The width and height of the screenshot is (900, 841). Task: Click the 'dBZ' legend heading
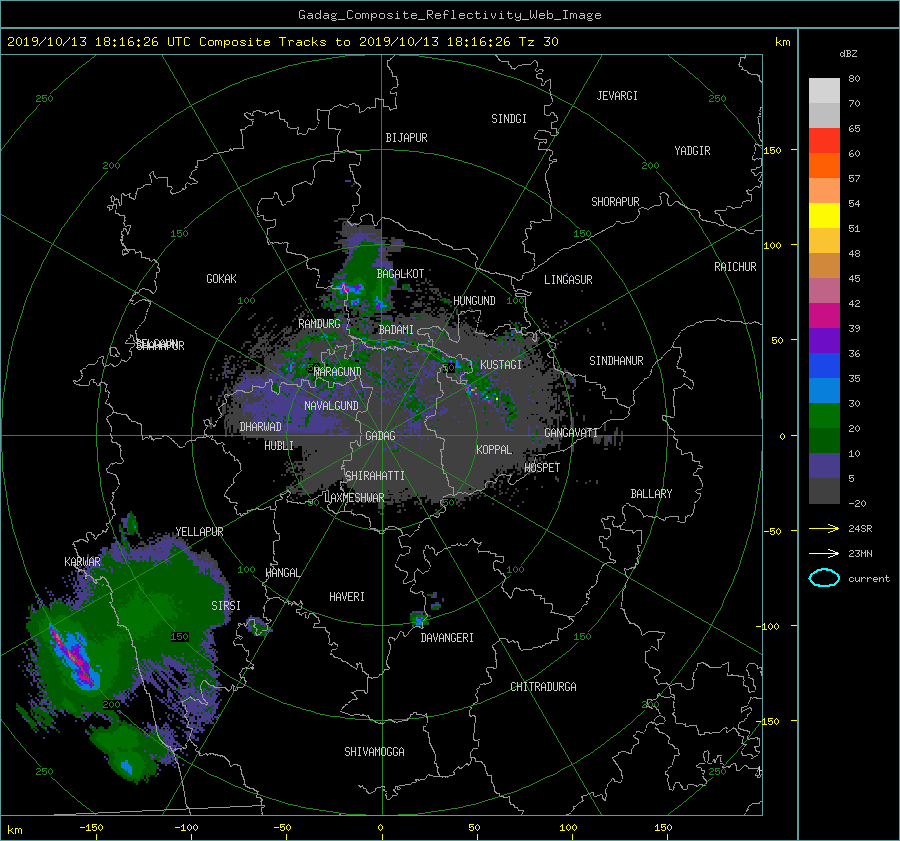pos(848,53)
